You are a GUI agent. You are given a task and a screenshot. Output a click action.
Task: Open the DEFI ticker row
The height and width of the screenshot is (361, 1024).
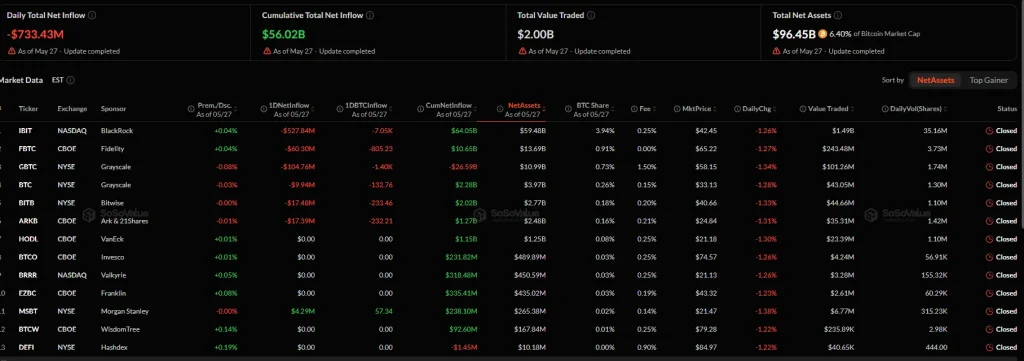click(26, 347)
